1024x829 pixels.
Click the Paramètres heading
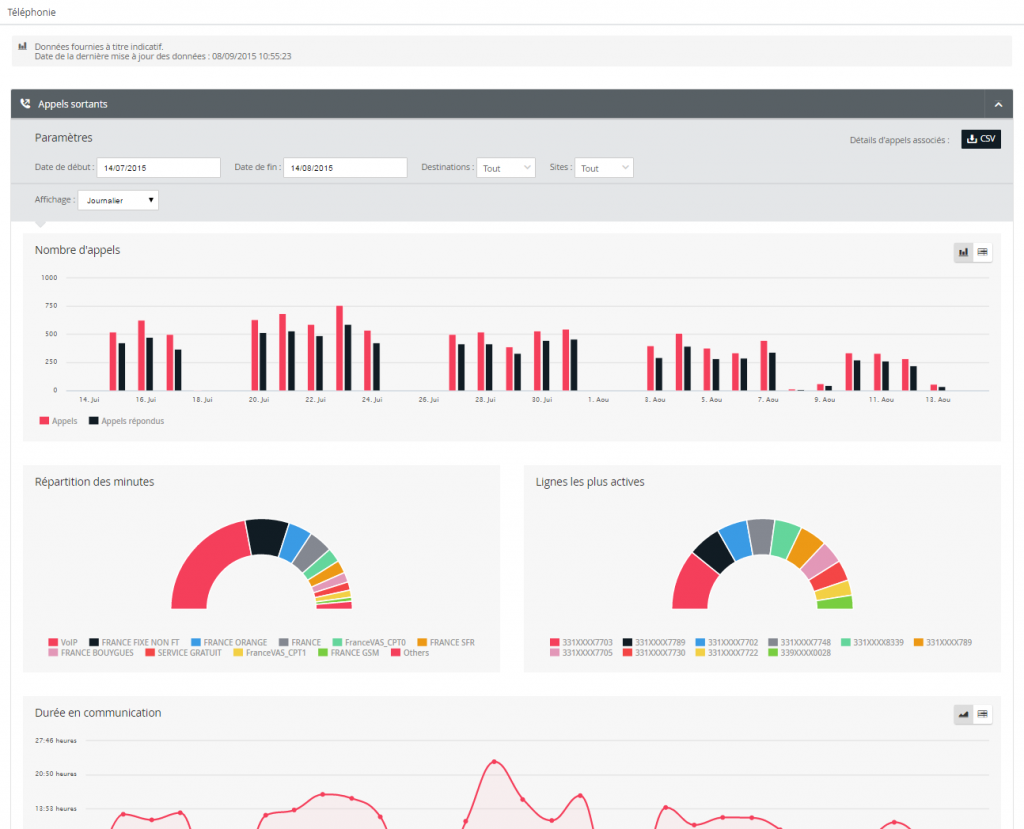63,138
